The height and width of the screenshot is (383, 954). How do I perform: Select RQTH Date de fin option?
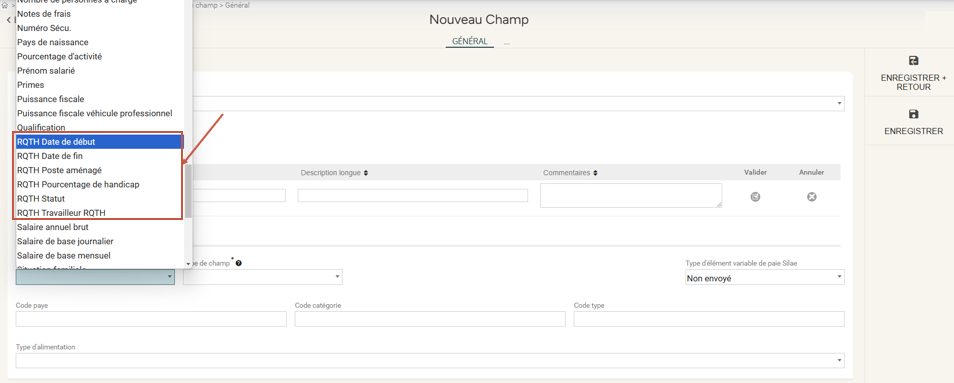pos(100,156)
